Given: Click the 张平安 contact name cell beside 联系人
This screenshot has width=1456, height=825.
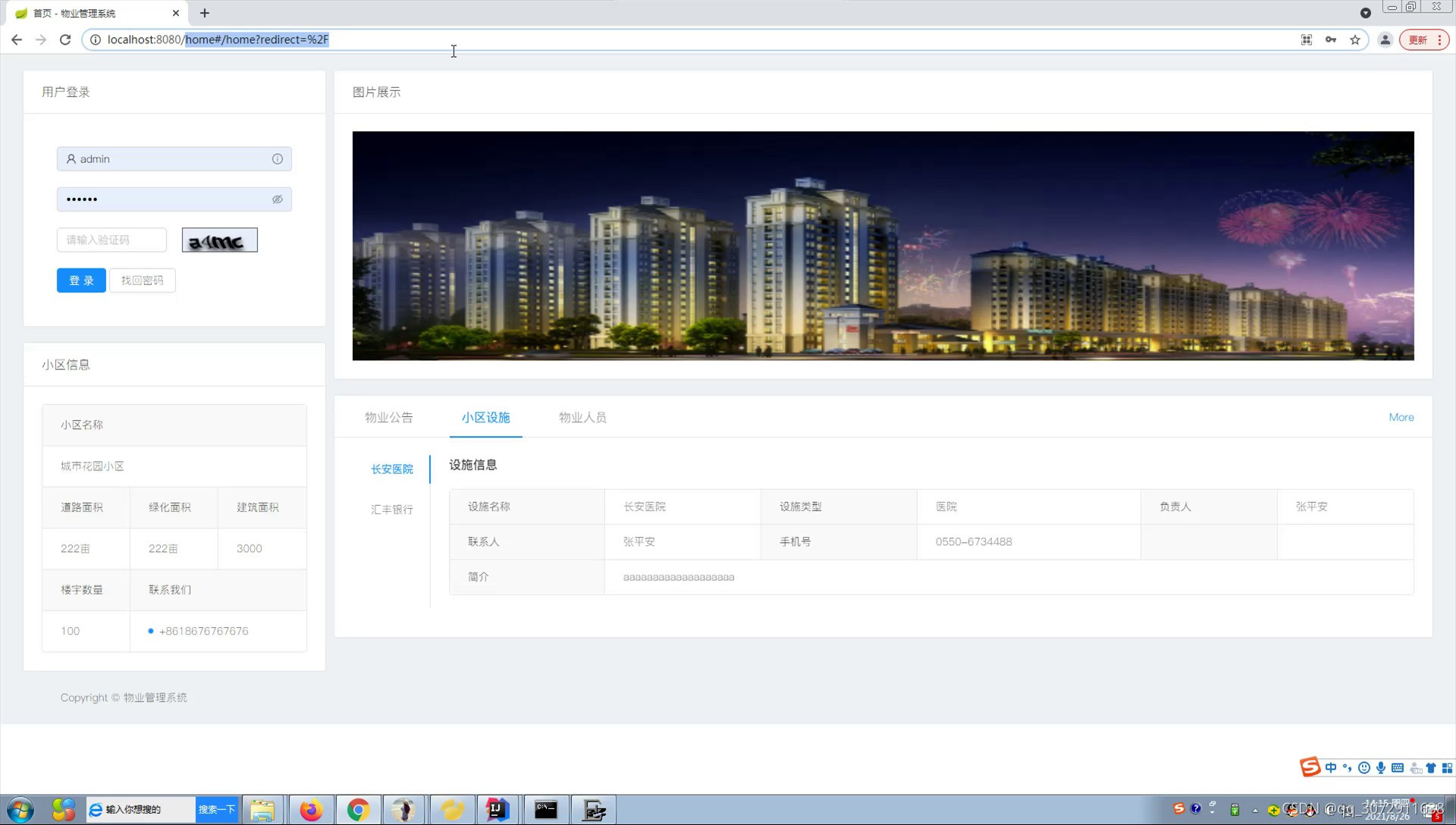Looking at the screenshot, I should click(682, 541).
